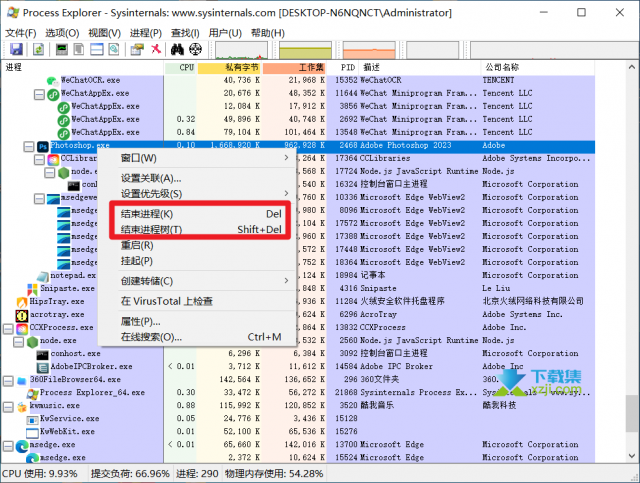Choose 挂起(P) in context menu
The width and height of the screenshot is (640, 483).
point(196,261)
